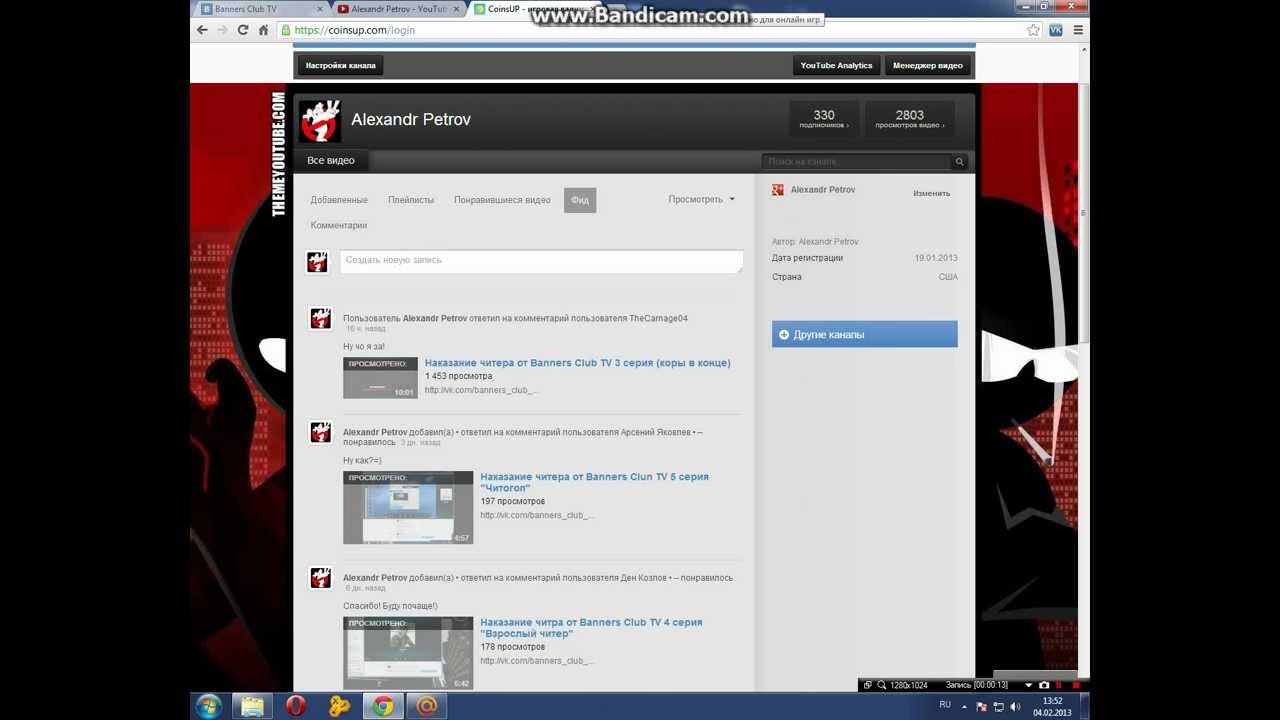
Task: Open the Chrome menu (three lines) icon
Action: coord(1078,30)
